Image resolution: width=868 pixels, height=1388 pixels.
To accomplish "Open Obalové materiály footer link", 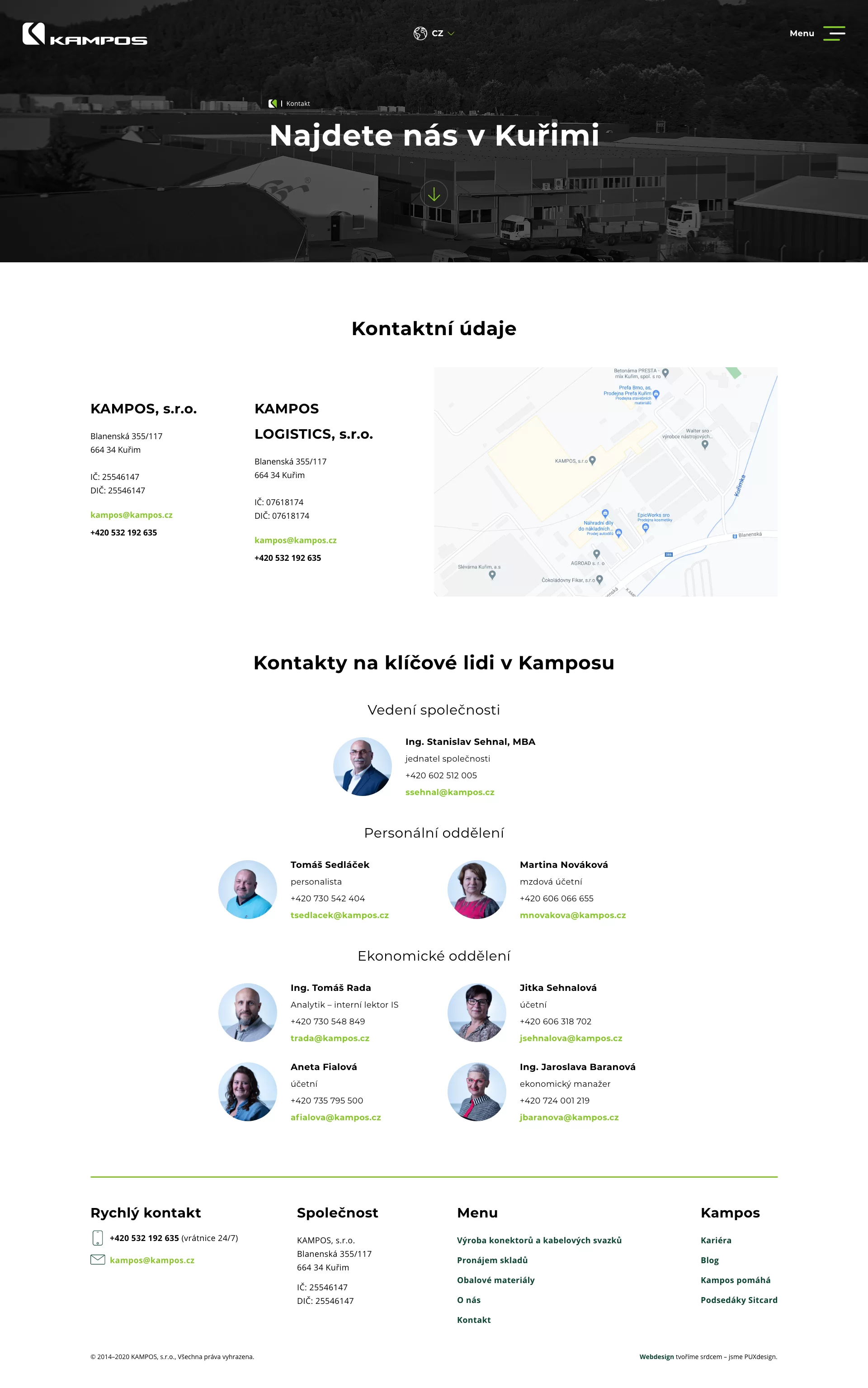I will coord(495,1280).
